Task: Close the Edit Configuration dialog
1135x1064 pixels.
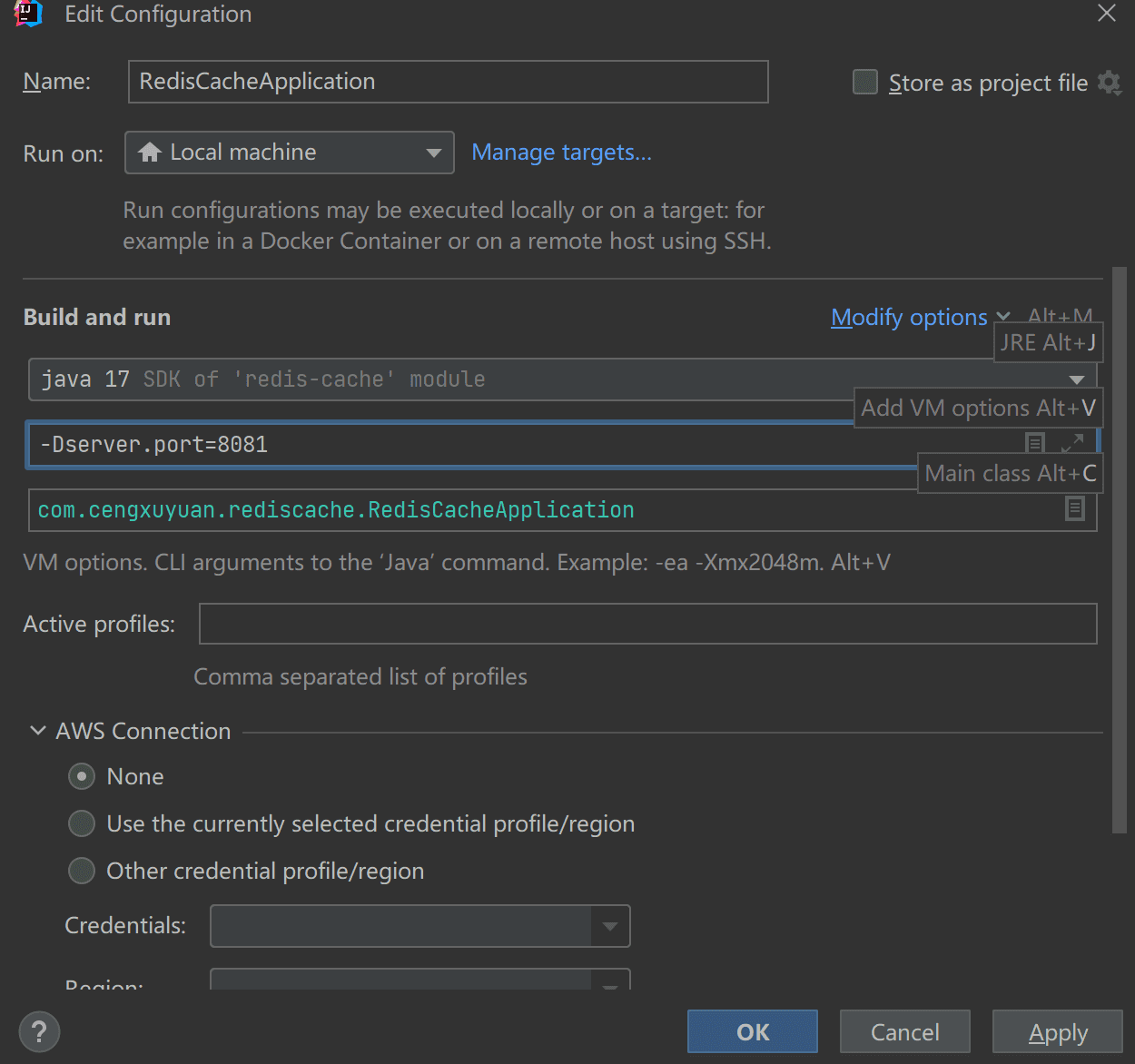Action: pyautogui.click(x=1107, y=14)
